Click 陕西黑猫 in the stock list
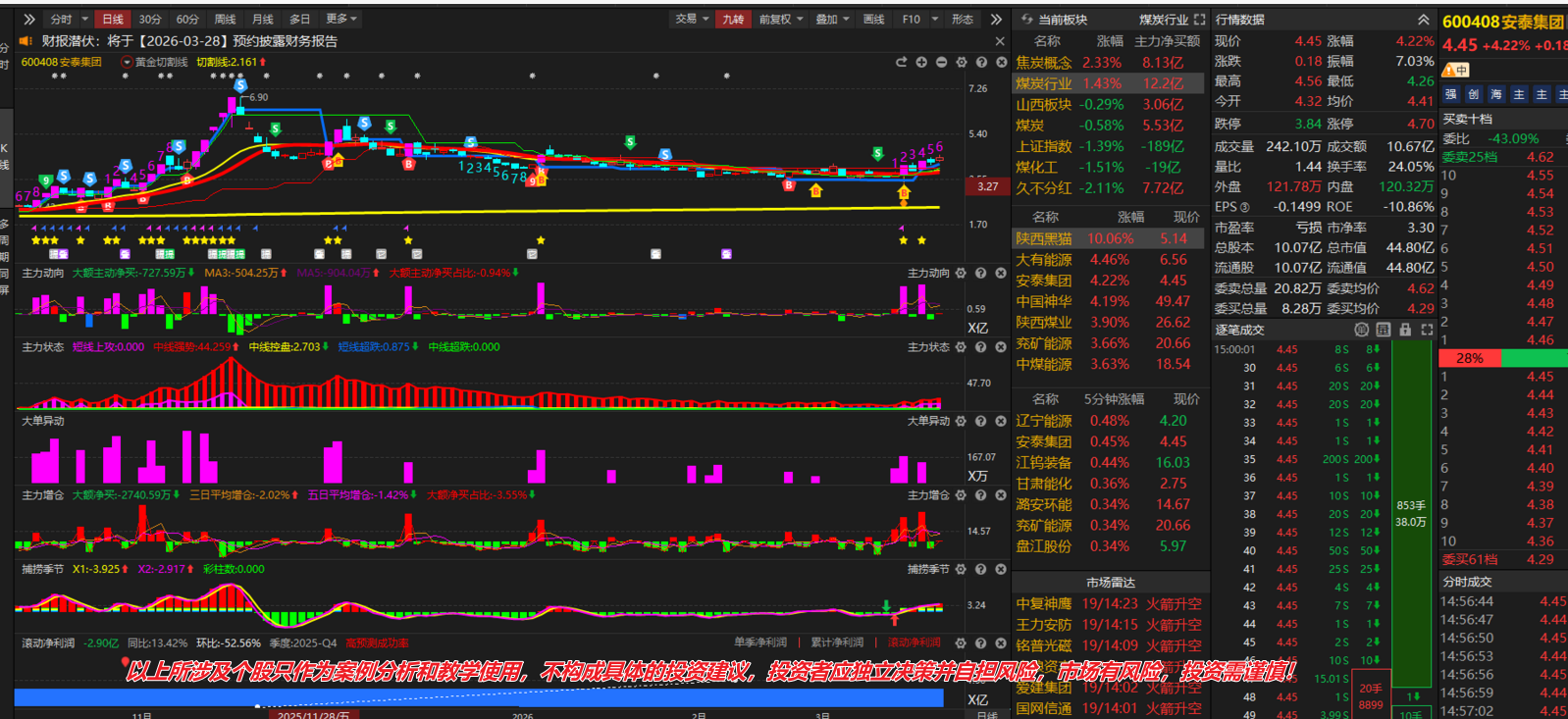 tap(1044, 238)
